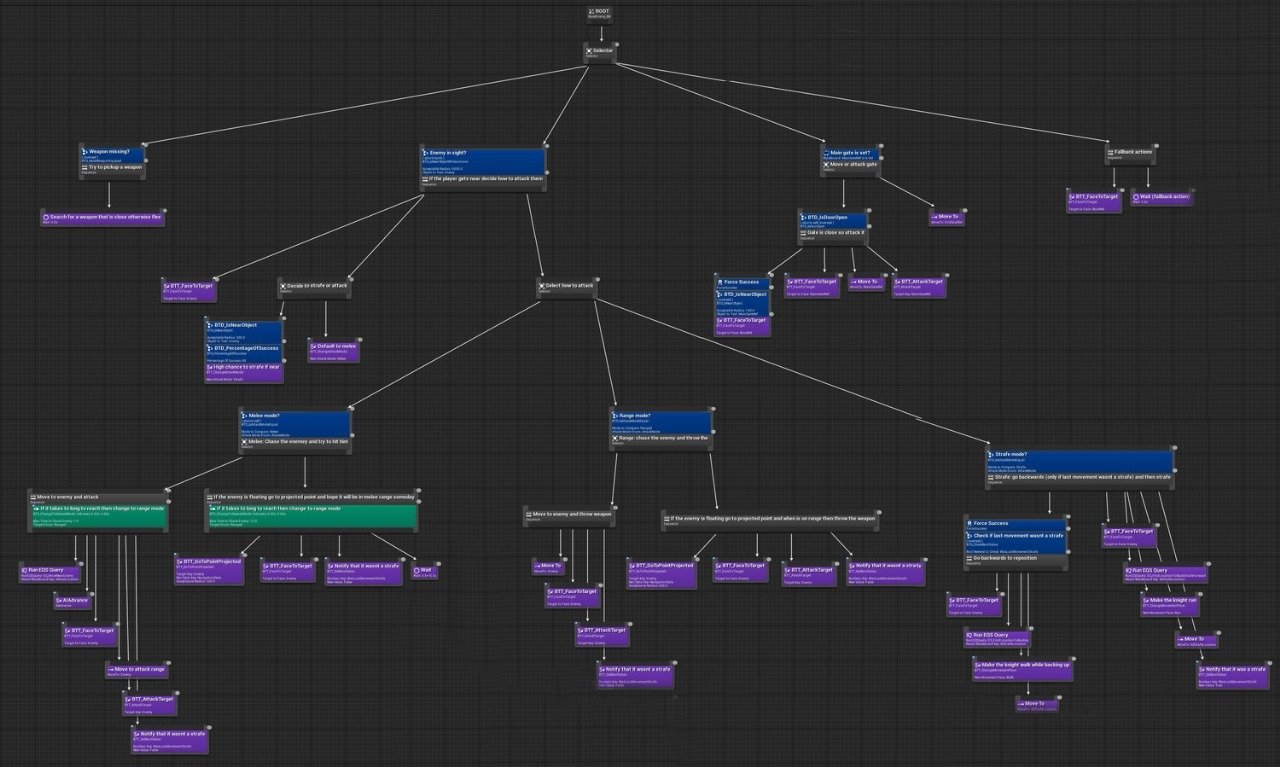The height and width of the screenshot is (767, 1280).
Task: Select 'Check if last movement wasnt a strafe'
Action: point(1015,541)
